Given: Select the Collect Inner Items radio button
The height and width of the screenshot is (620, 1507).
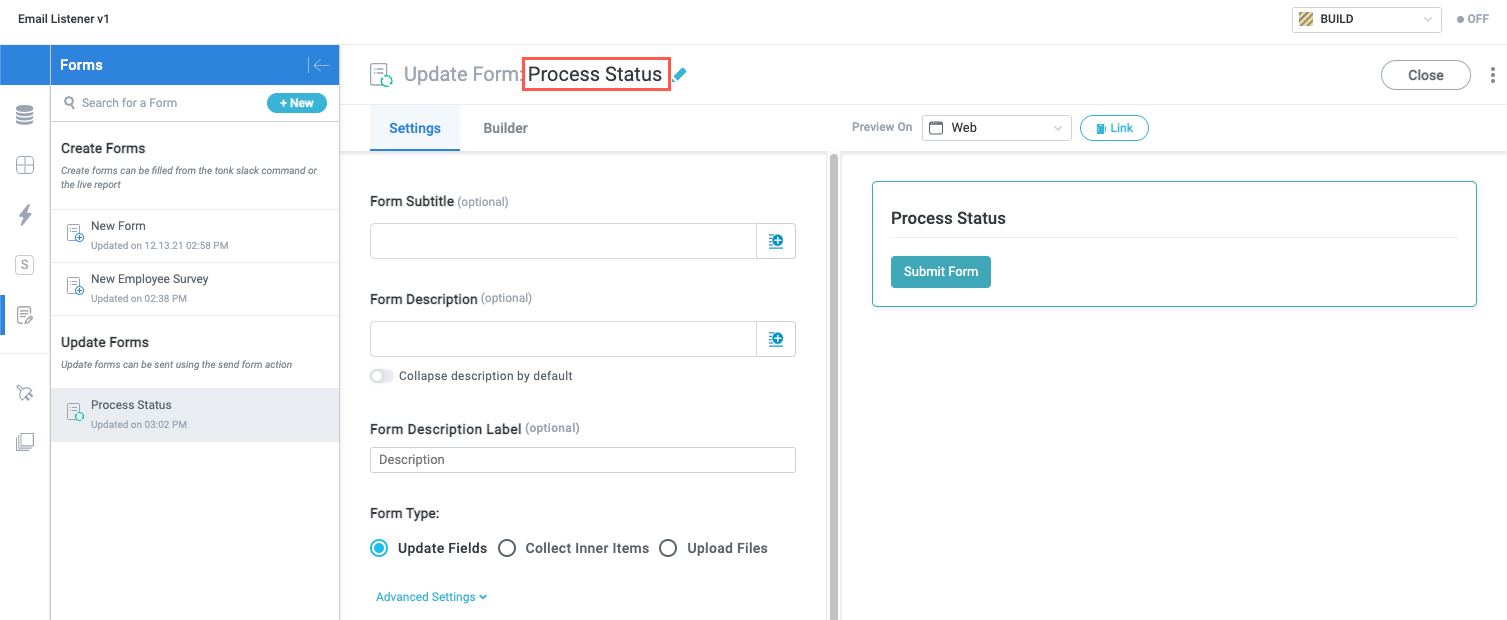Looking at the screenshot, I should [507, 548].
